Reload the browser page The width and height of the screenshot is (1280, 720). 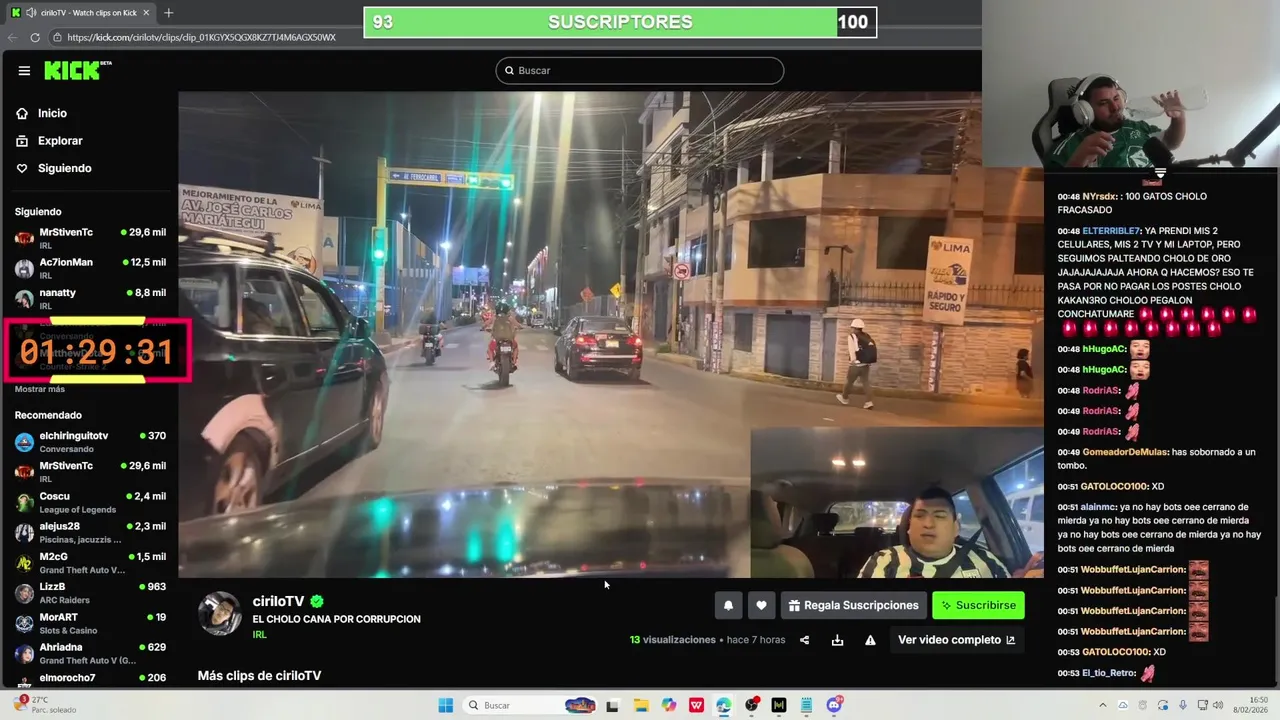[35, 37]
